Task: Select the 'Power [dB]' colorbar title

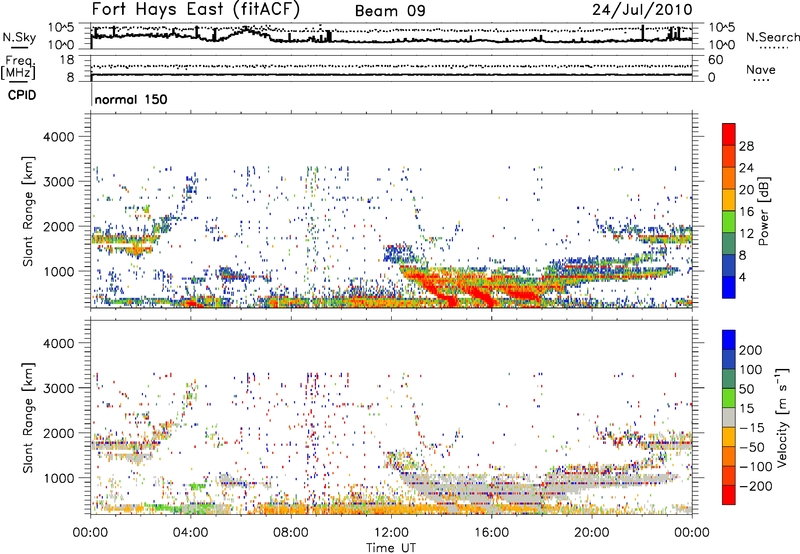Action: coord(764,211)
